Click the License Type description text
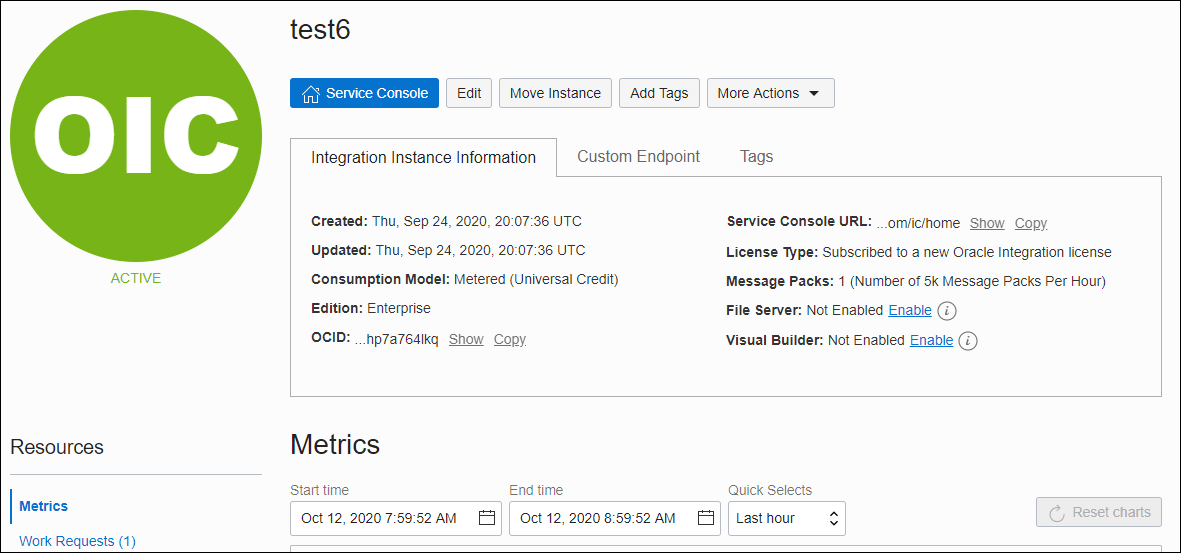Viewport: 1181px width, 553px height. (x=967, y=252)
